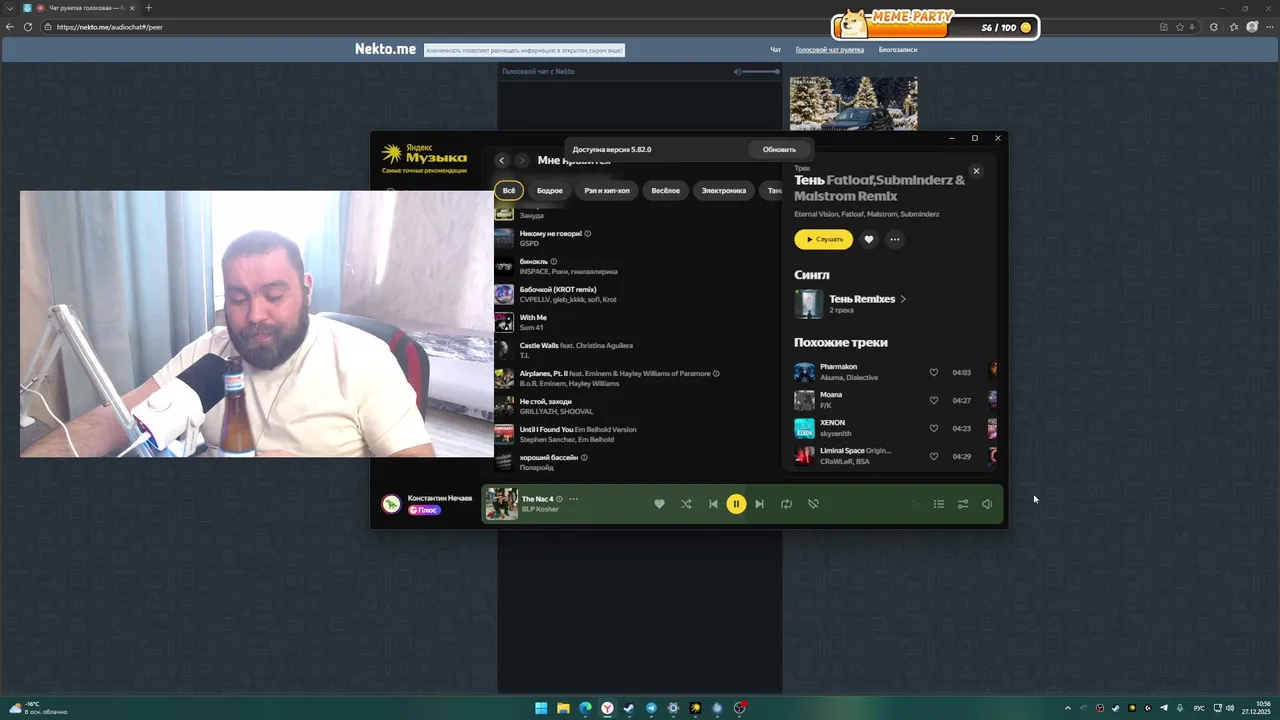
Task: Select the Весёлое filter chip
Action: pos(666,190)
